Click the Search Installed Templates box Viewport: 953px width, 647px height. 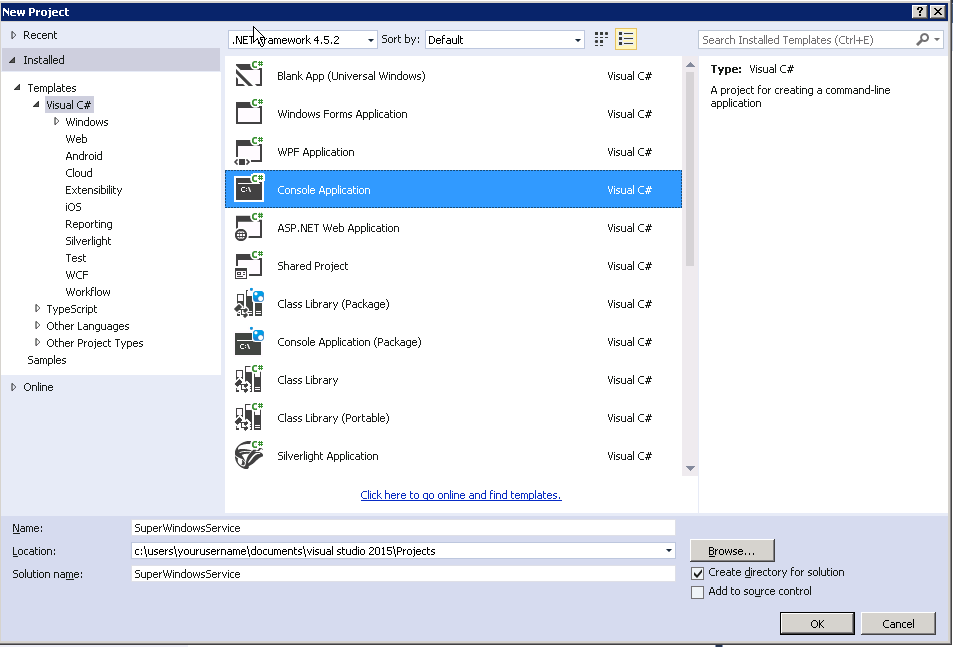(x=807, y=39)
